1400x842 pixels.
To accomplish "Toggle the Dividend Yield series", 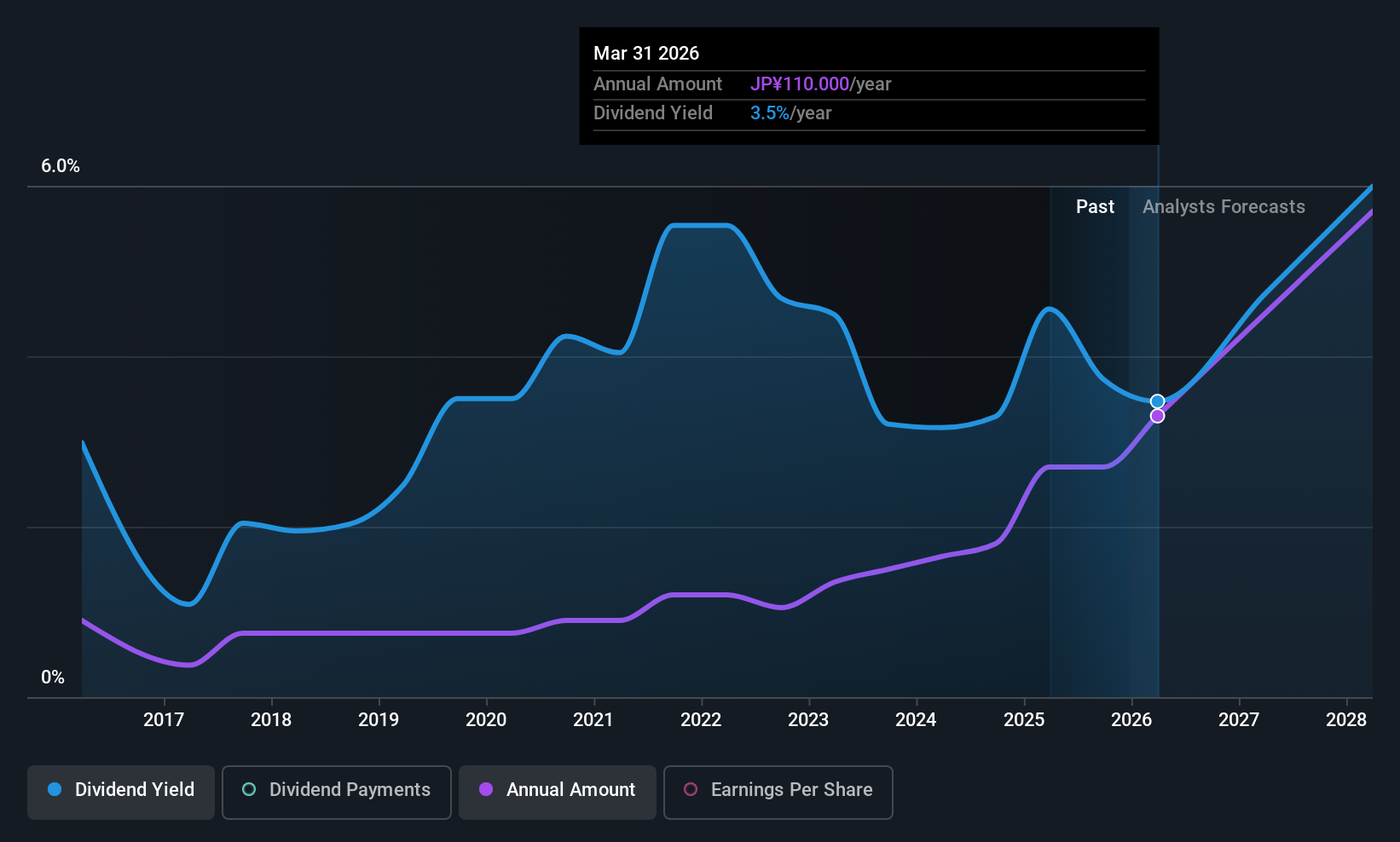I will [121, 792].
